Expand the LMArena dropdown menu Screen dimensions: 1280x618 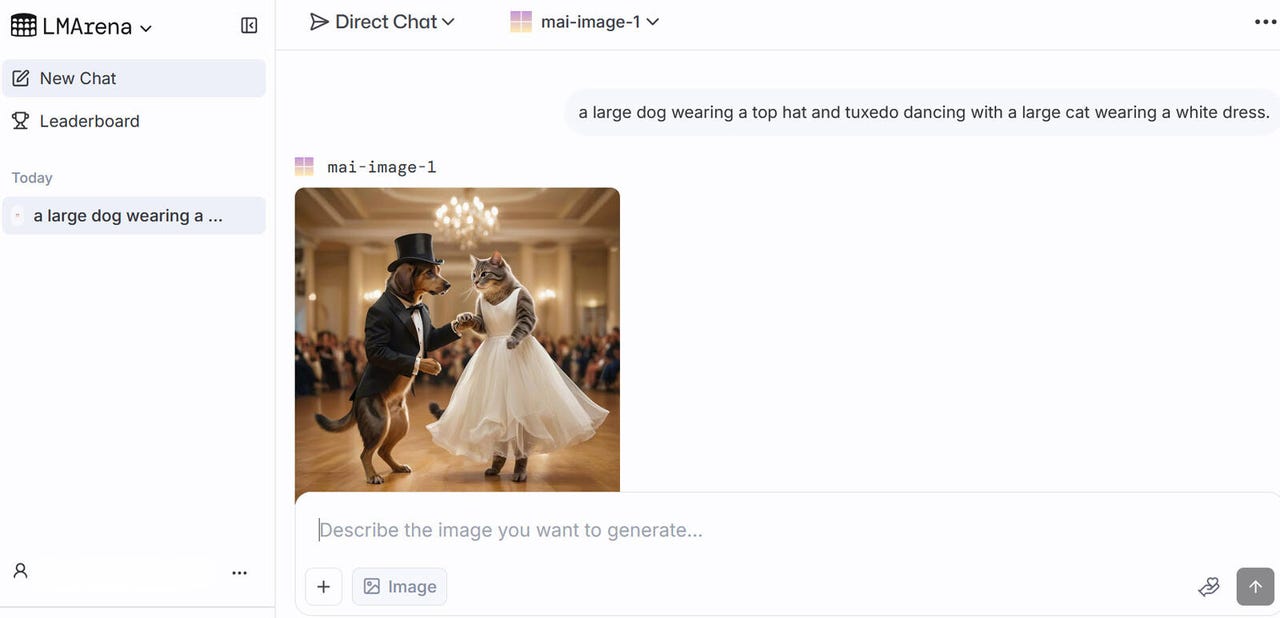point(146,28)
